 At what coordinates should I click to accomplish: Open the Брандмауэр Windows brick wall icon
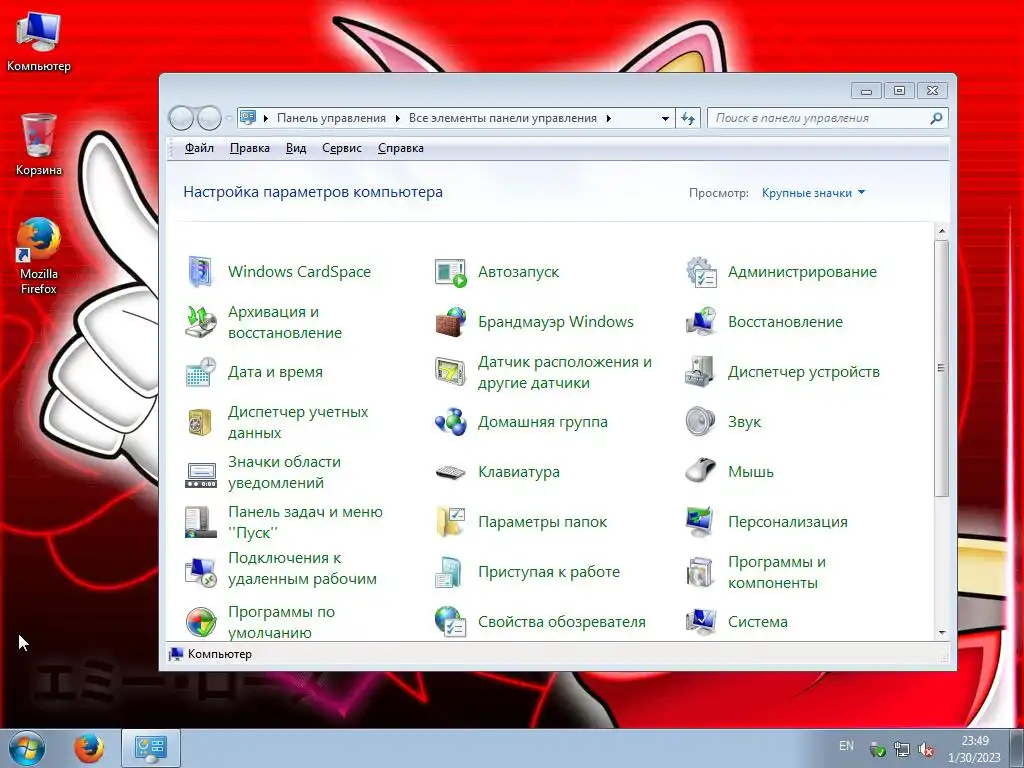[x=451, y=322]
